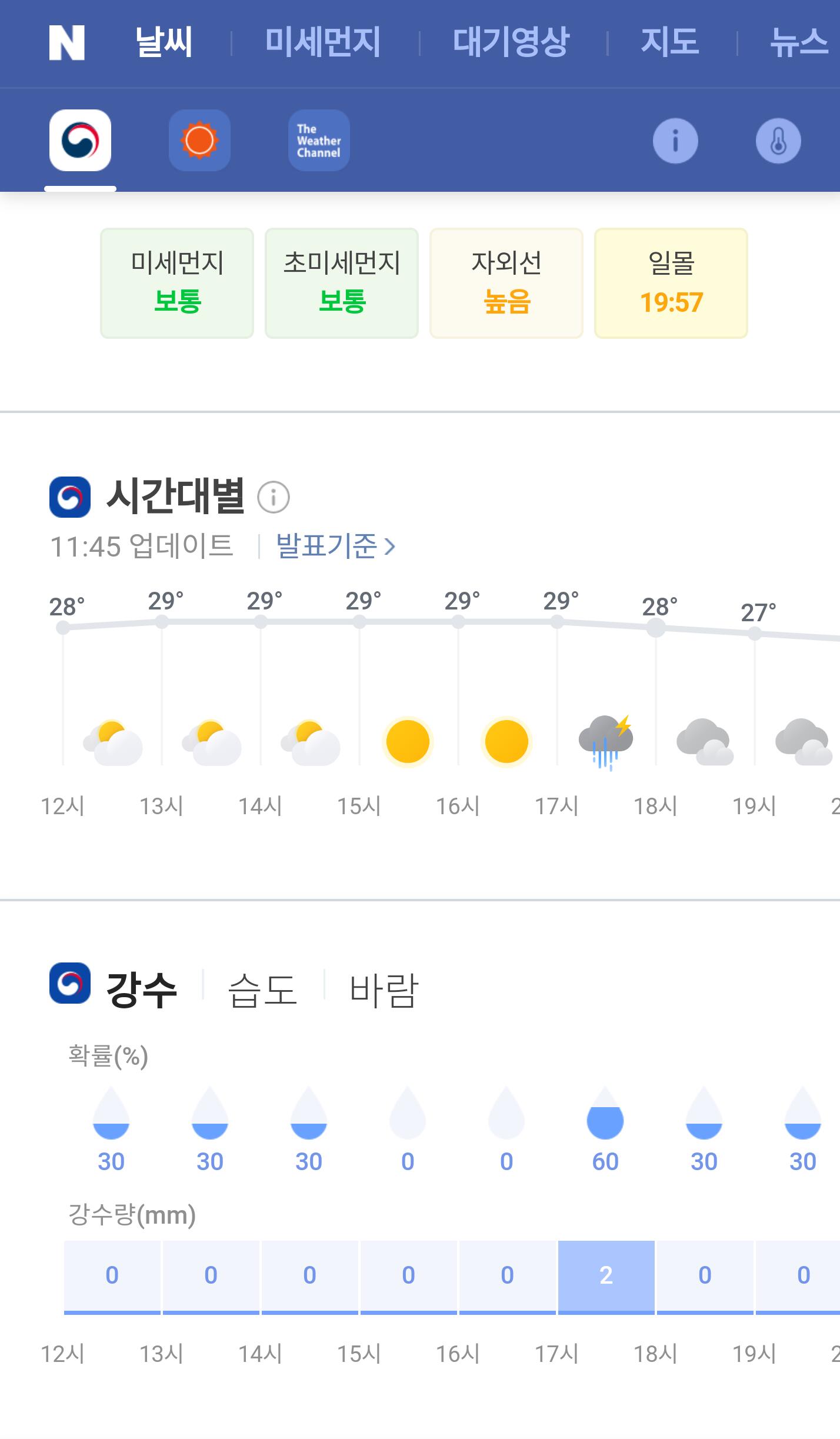Image resolution: width=840 pixels, height=1439 pixels.
Task: Open info icon next to 시간대별
Action: pos(274,497)
